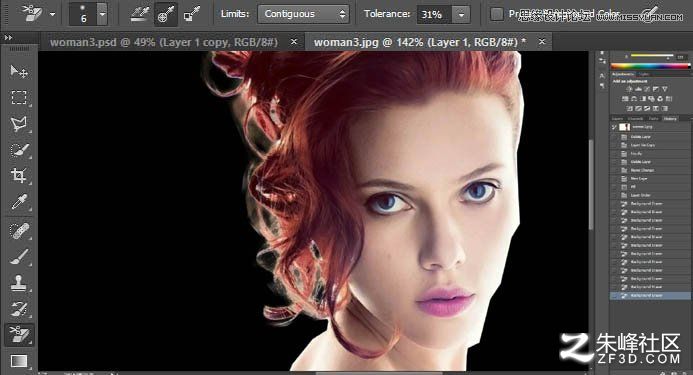Select the Quick Selection tool
Screen dimensions: 693x375
(x=18, y=149)
